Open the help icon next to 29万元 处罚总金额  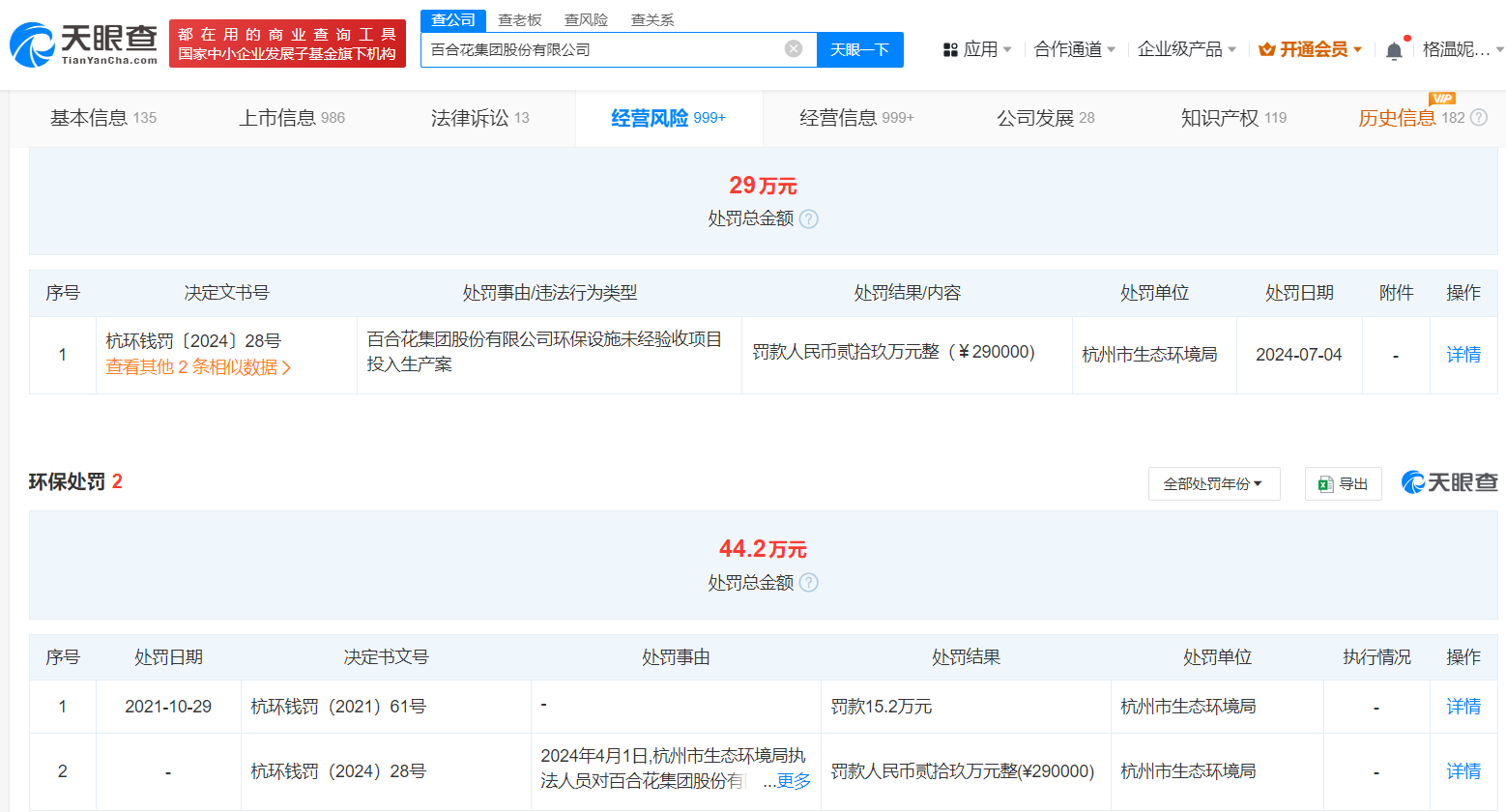pyautogui.click(x=809, y=218)
